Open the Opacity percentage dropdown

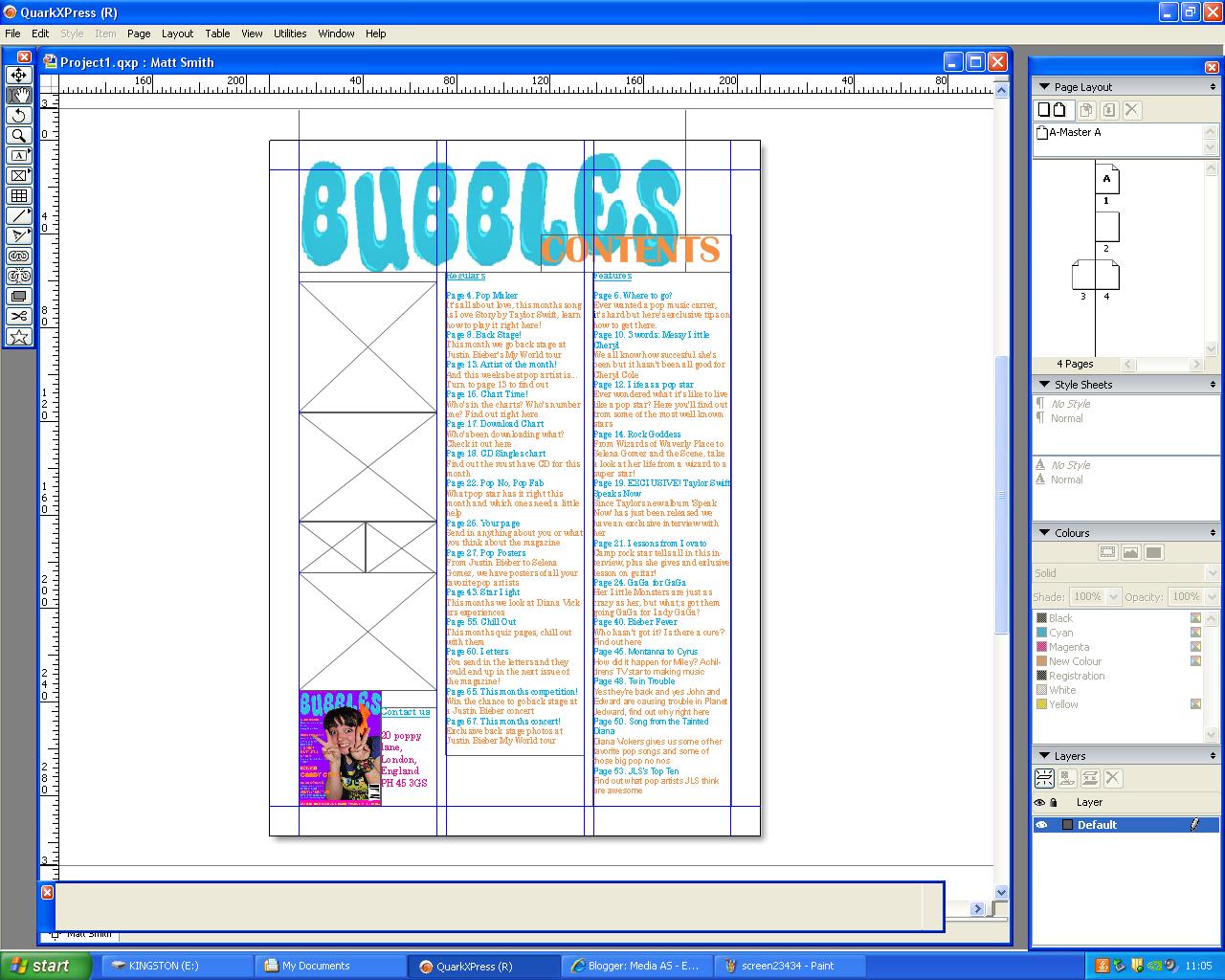[1211, 597]
